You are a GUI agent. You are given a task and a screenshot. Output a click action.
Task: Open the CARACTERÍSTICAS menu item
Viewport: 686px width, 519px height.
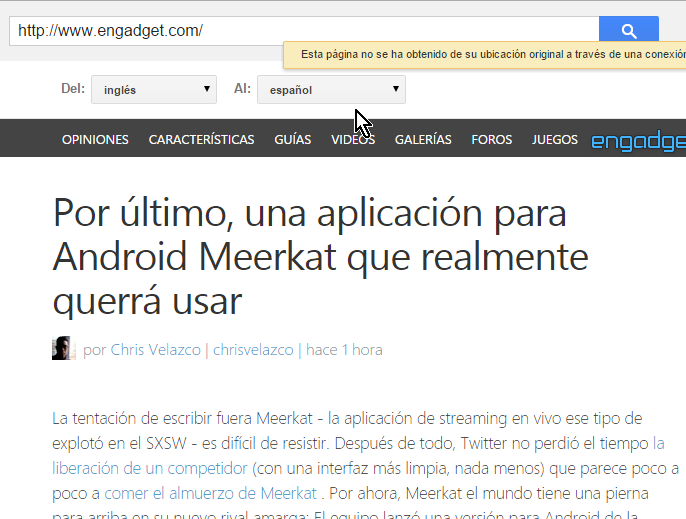coord(201,140)
